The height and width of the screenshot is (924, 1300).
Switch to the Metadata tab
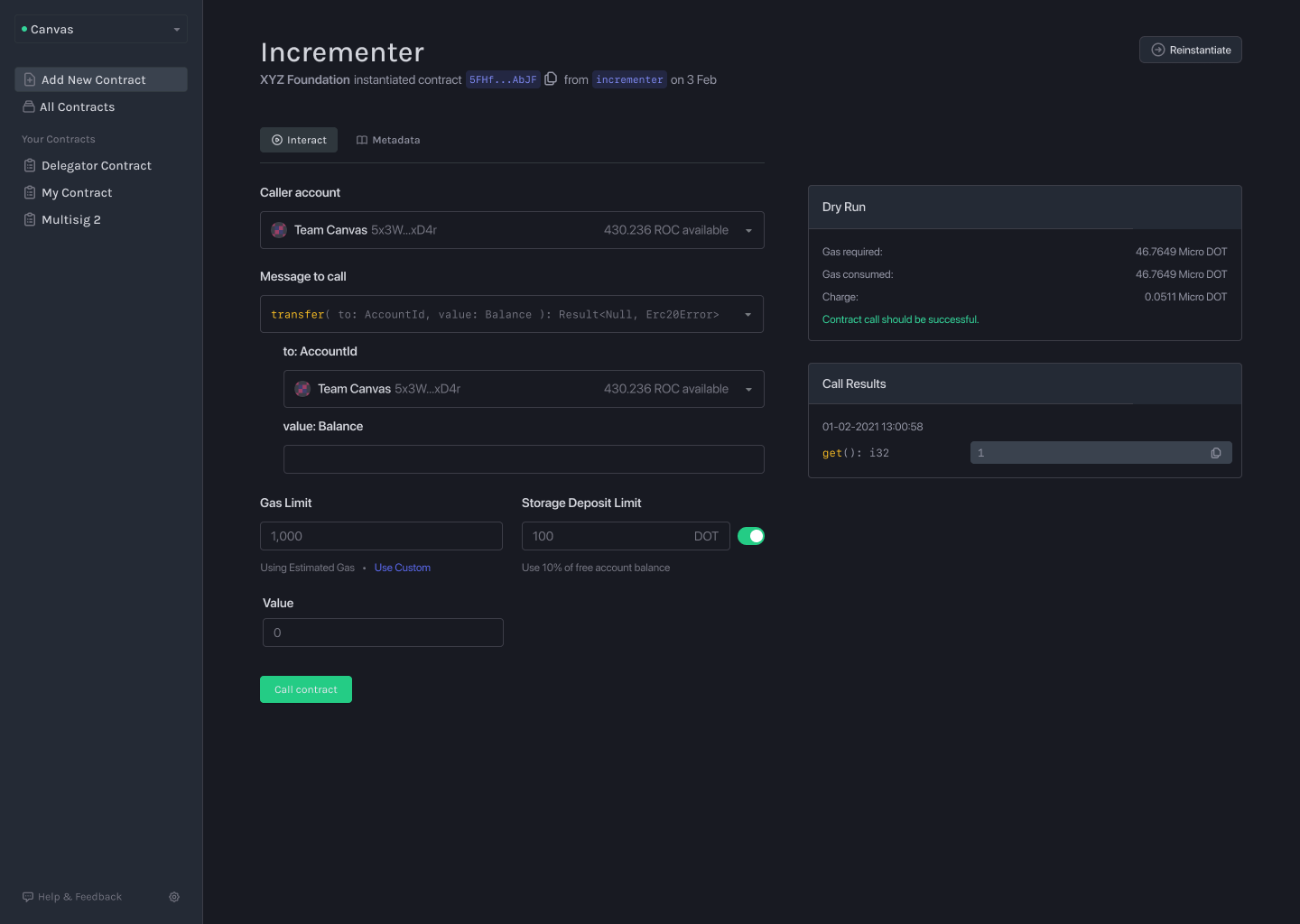point(388,140)
